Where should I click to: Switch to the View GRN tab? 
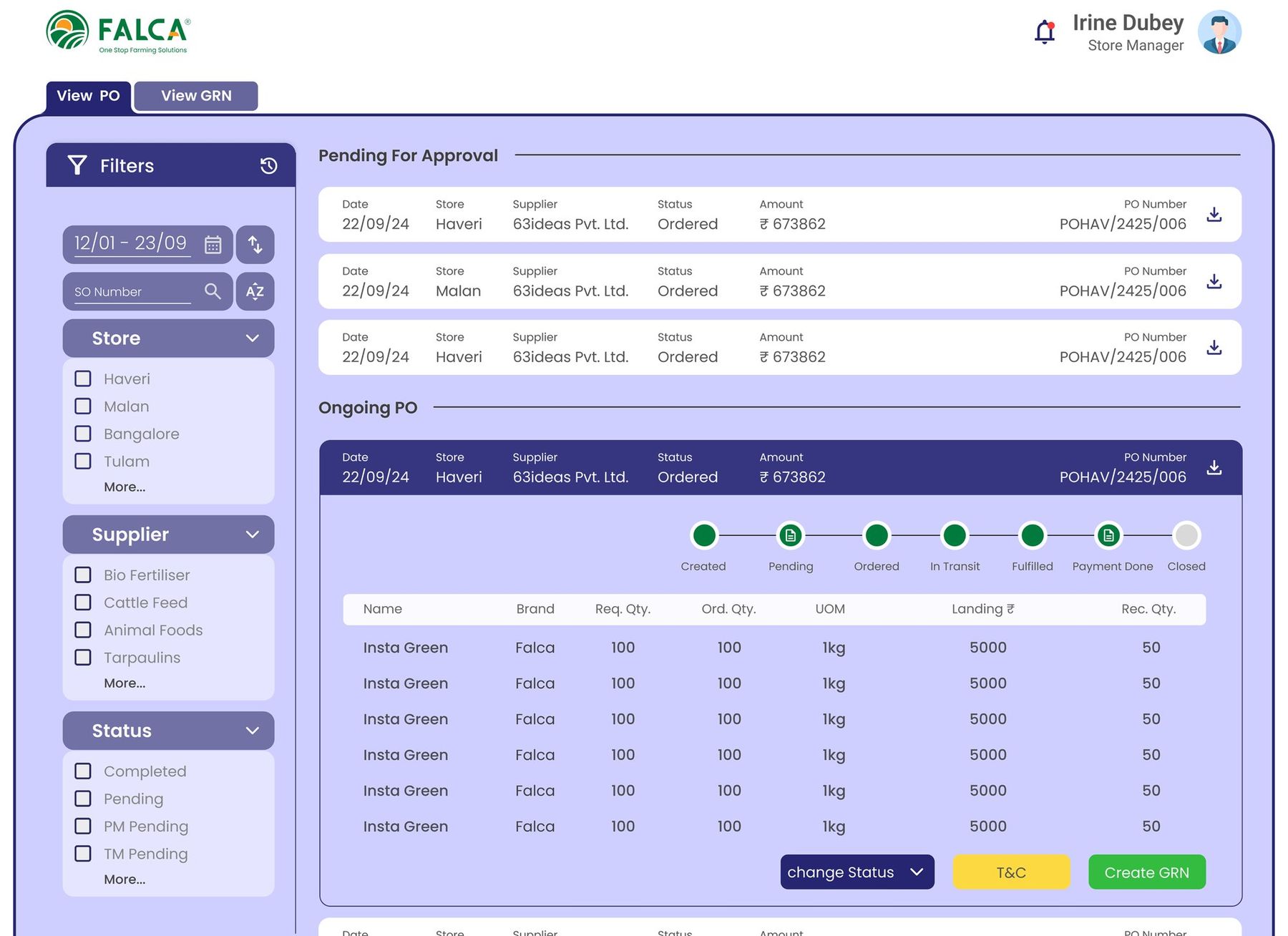pos(196,96)
